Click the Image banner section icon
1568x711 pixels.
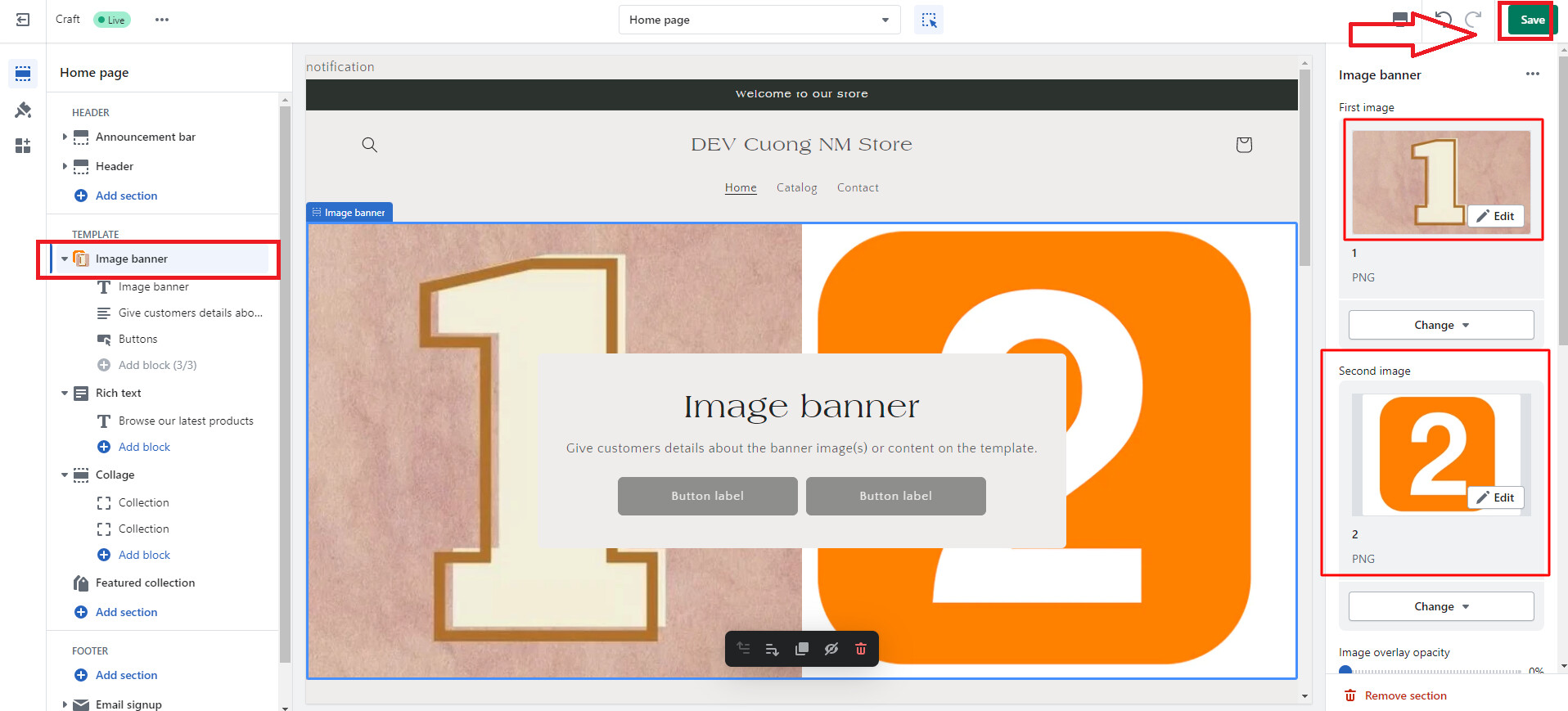click(x=81, y=259)
